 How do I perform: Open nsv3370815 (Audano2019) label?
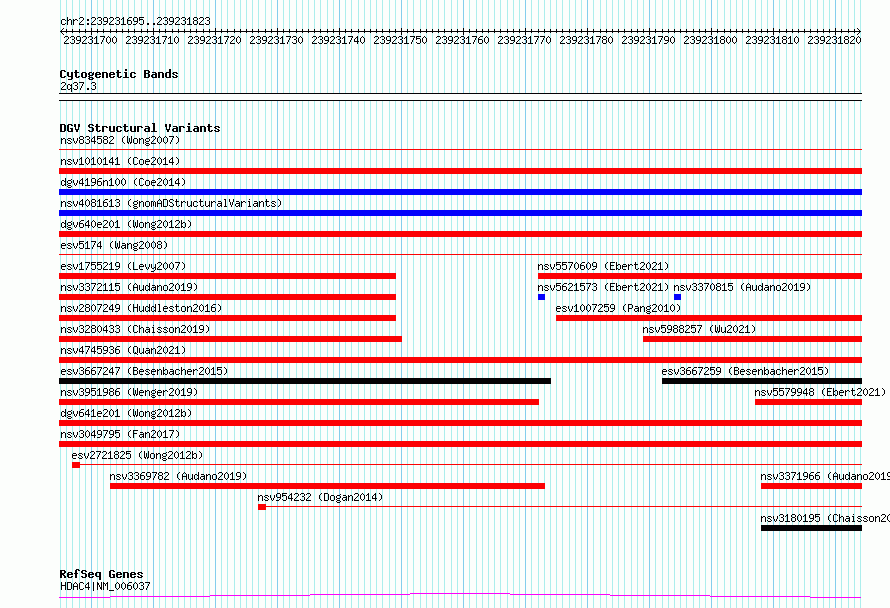click(x=742, y=287)
